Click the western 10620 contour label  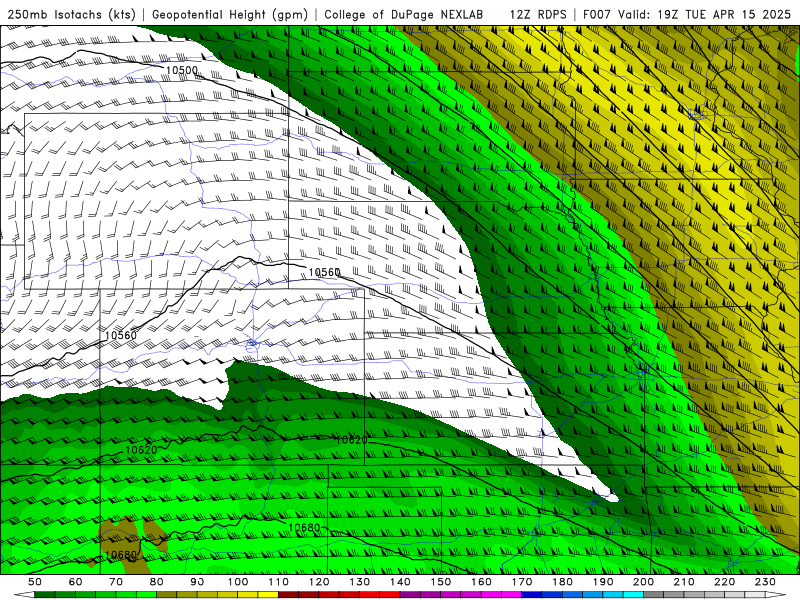pyautogui.click(x=141, y=450)
